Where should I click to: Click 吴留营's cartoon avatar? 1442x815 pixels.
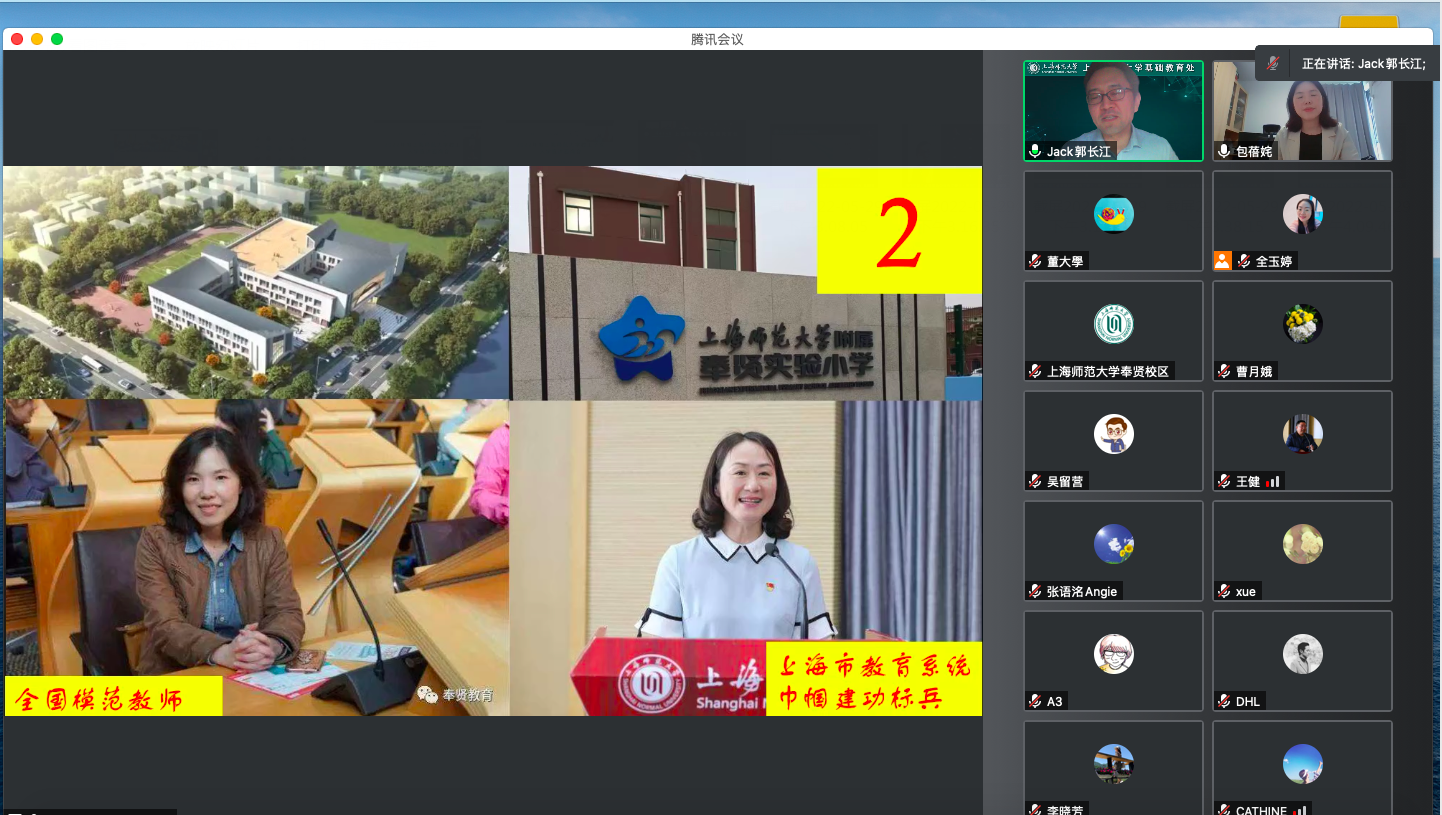point(1113,434)
